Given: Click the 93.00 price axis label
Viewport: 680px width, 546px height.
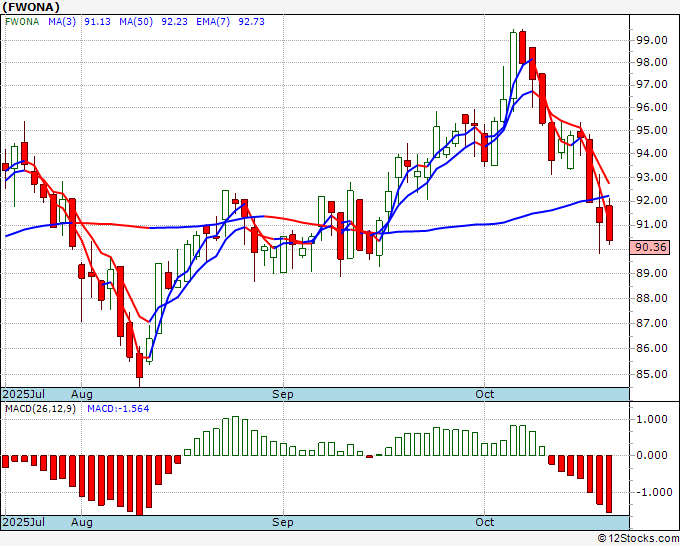Looking at the screenshot, I should tap(651, 177).
